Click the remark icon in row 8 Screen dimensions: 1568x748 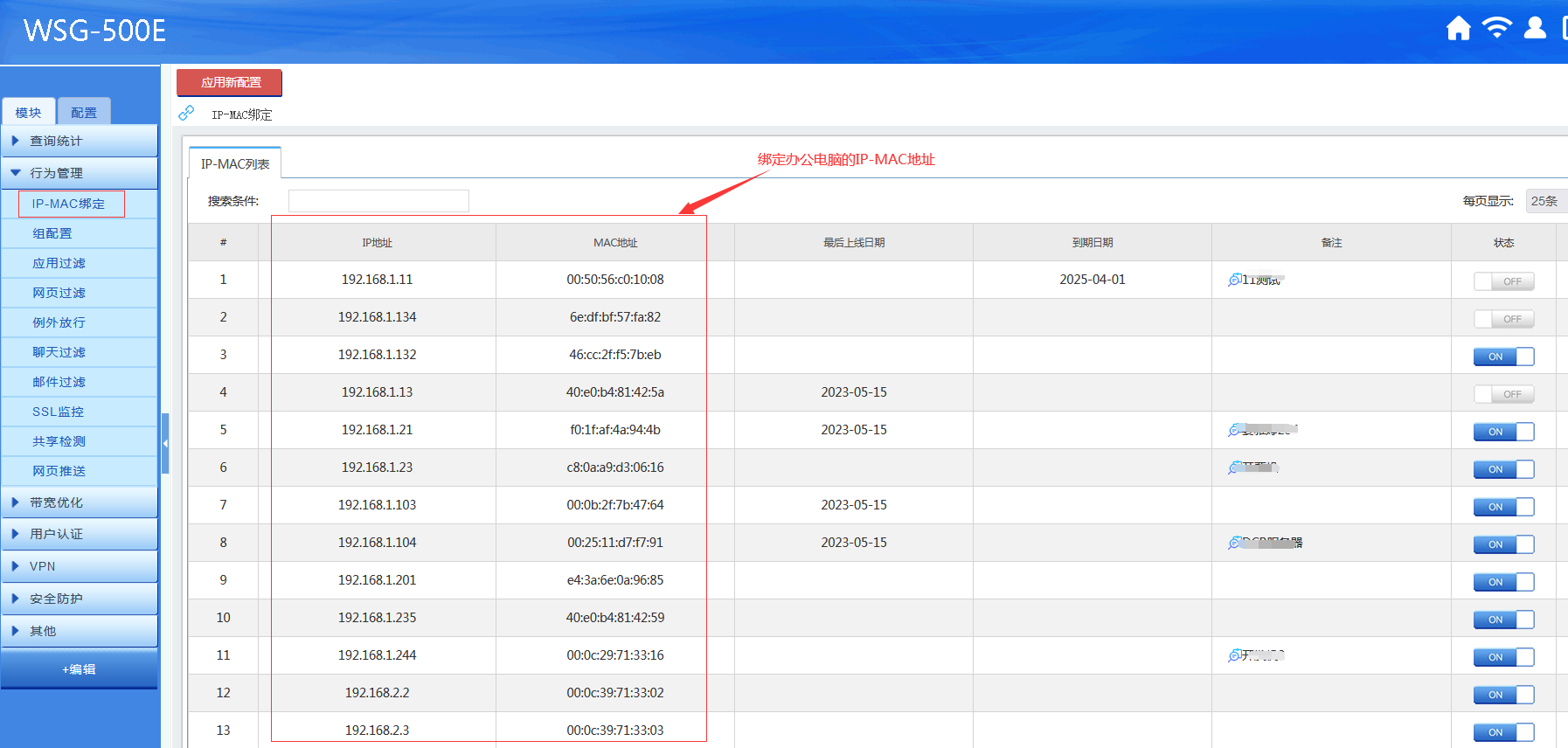[1235, 543]
